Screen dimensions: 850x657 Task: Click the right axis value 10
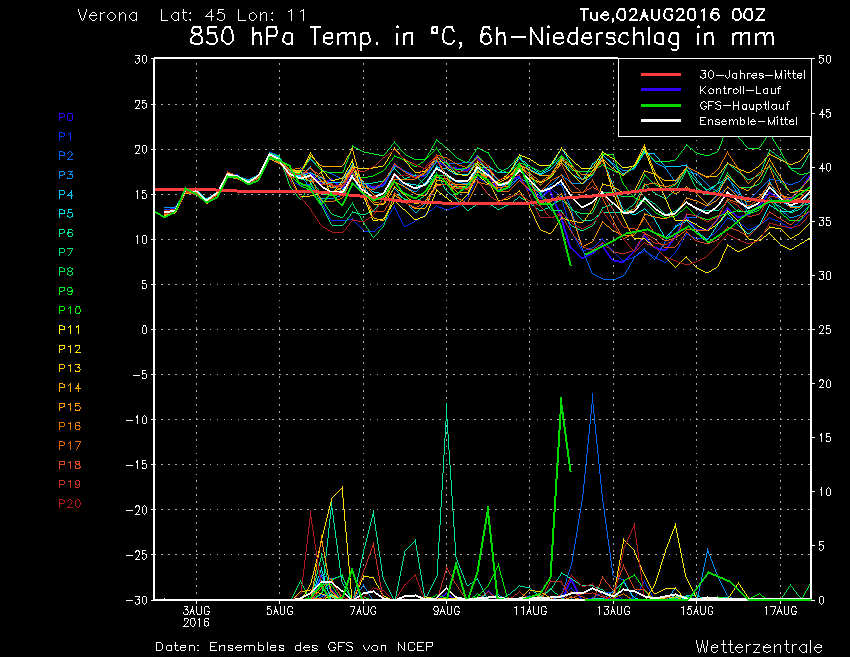pyautogui.click(x=825, y=492)
